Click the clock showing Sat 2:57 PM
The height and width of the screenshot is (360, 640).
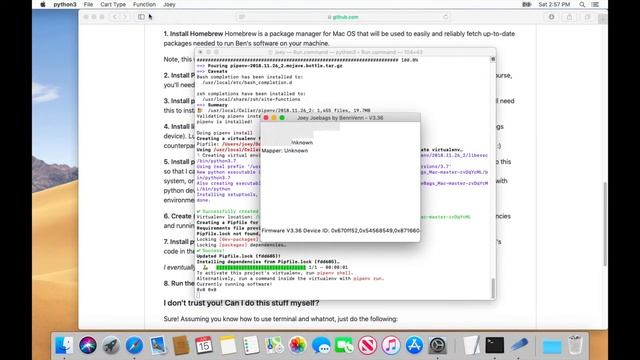554,4
